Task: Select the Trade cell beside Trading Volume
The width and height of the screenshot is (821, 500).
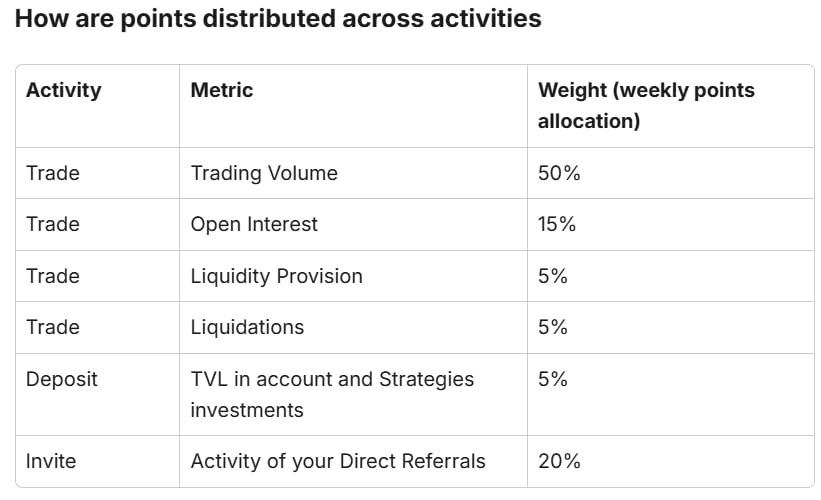Action: pyautogui.click(x=52, y=173)
